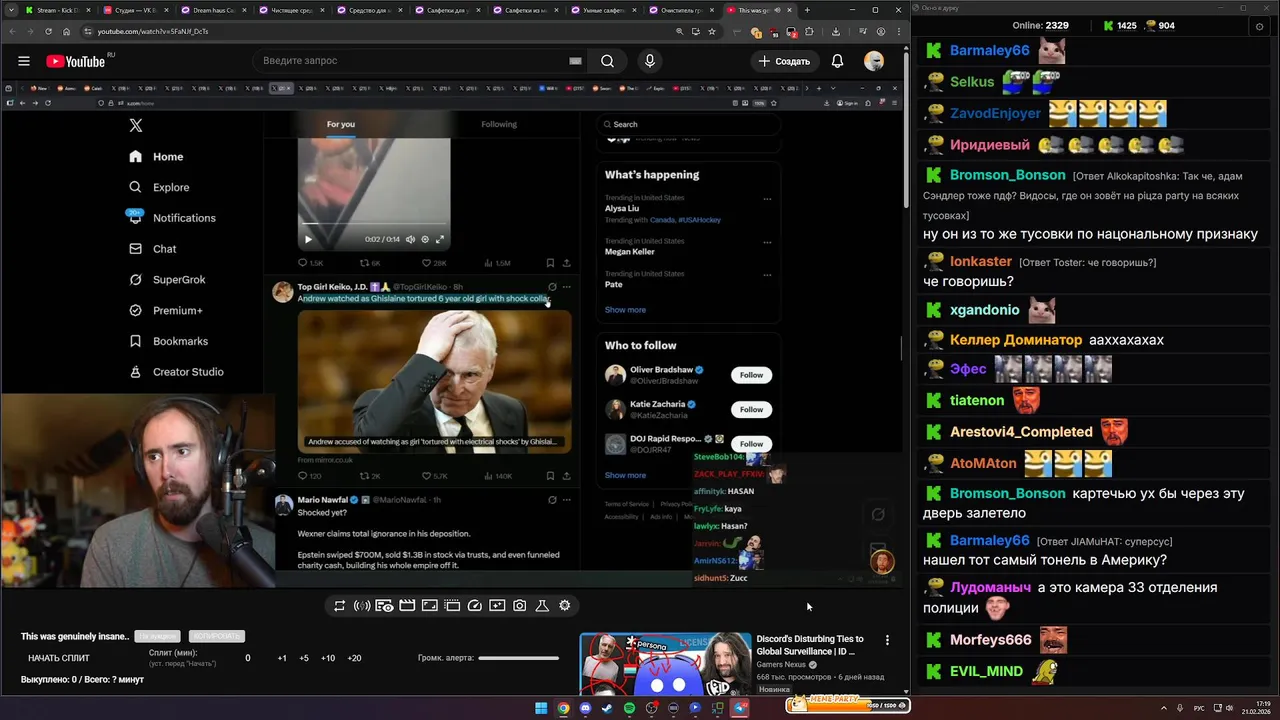Switch to the Dream haus tab
The width and height of the screenshot is (1280, 720).
point(213,10)
